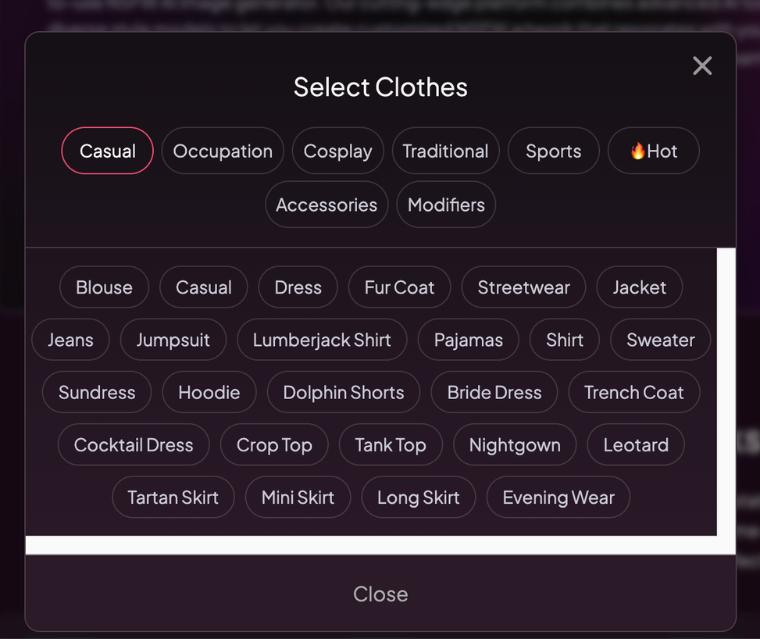Open the Cosplay category tab
This screenshot has width=760, height=639.
click(338, 151)
